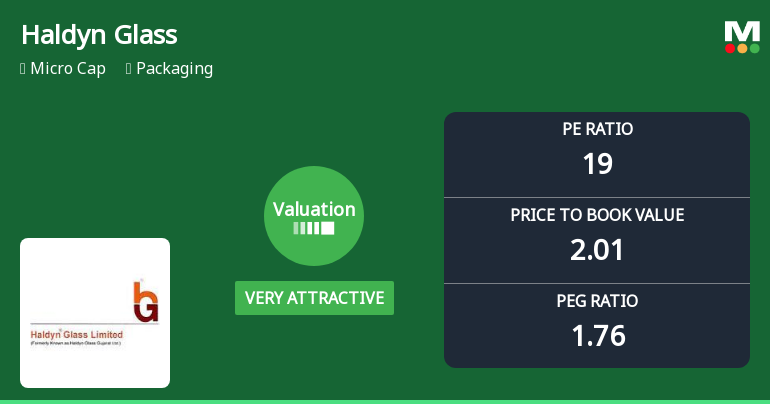The width and height of the screenshot is (770, 404).
Task: Click the green dot under the M logo
Action: [754, 48]
